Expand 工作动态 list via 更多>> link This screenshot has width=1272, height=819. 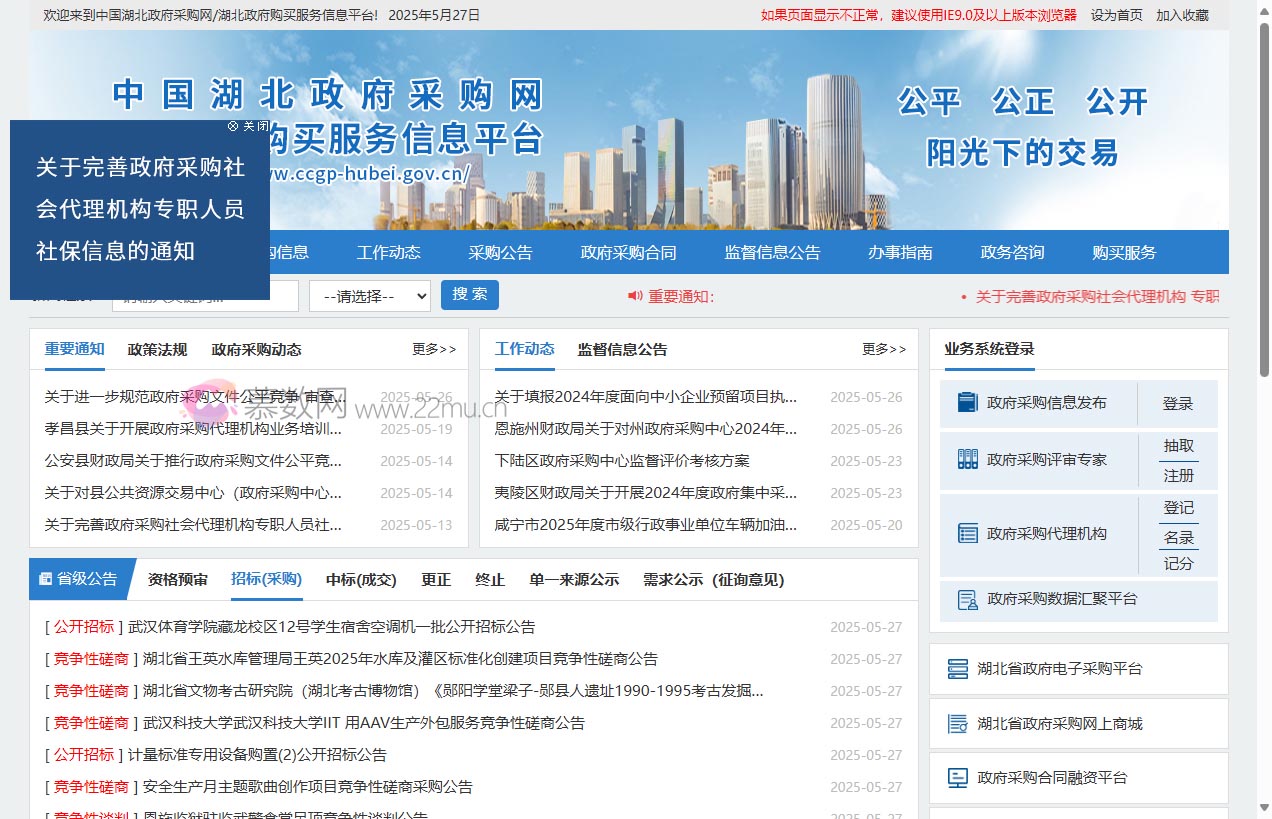[883, 349]
